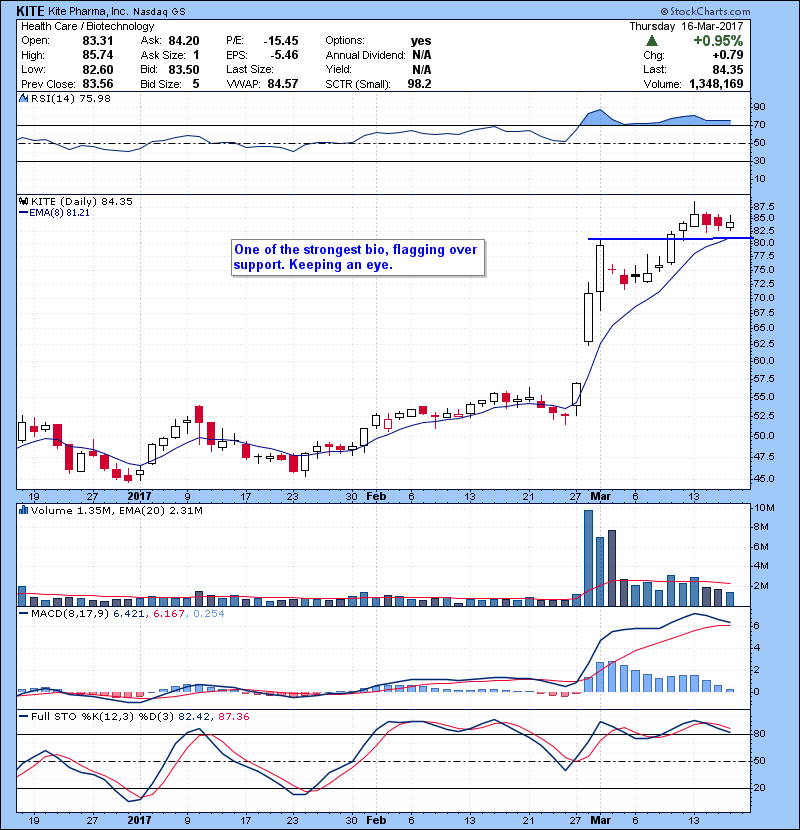Click the Options 'yes' value

pos(421,41)
